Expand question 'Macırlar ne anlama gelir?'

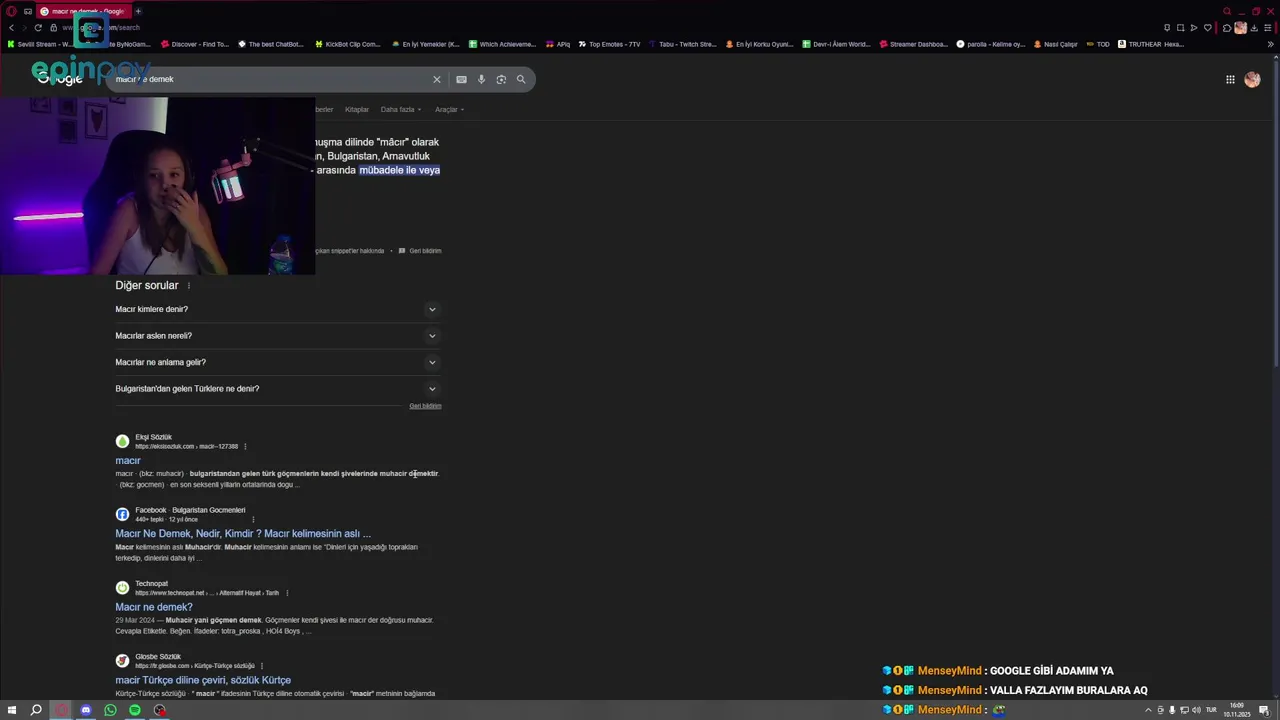coord(277,362)
